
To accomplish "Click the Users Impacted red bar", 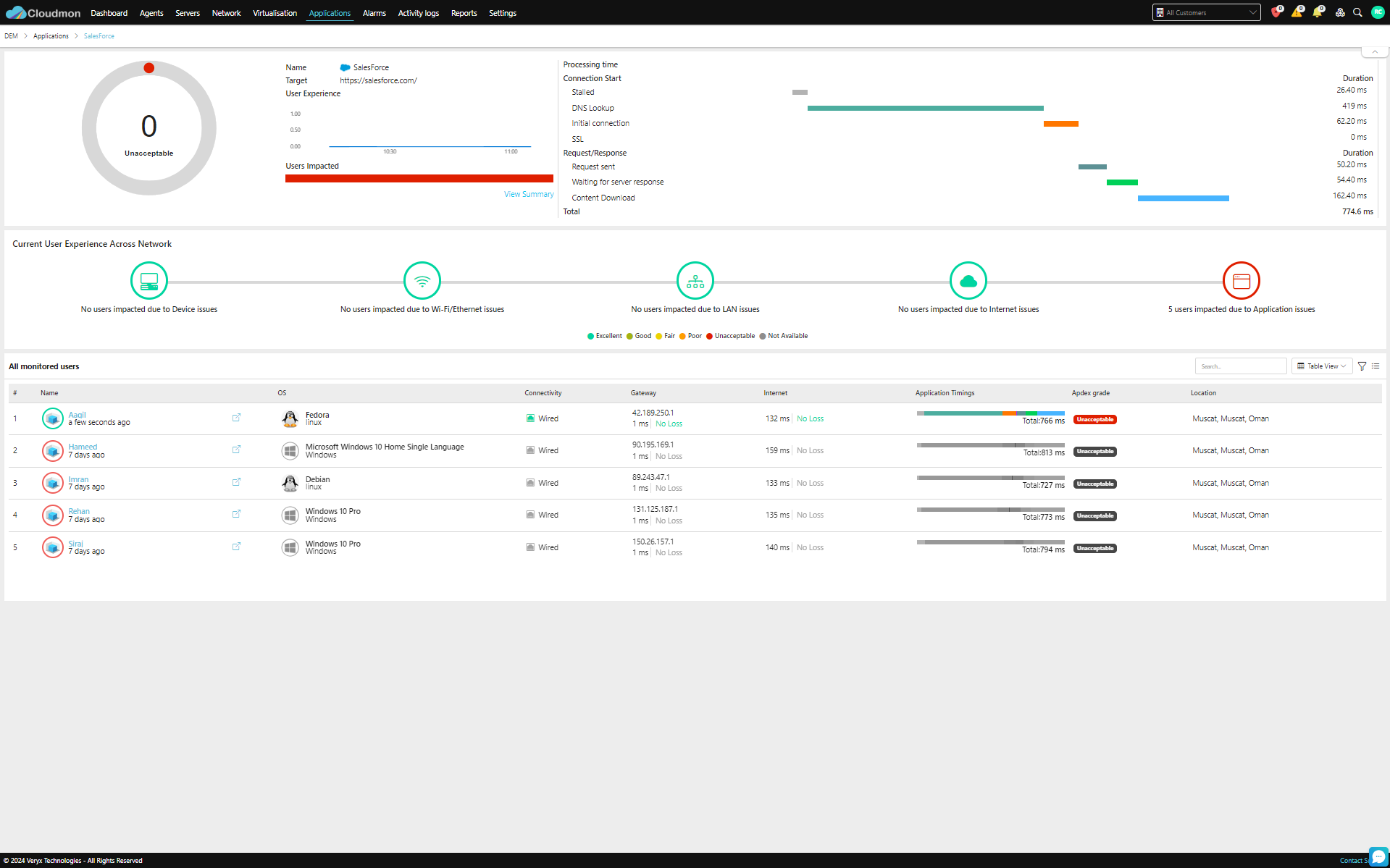I will 419,178.
